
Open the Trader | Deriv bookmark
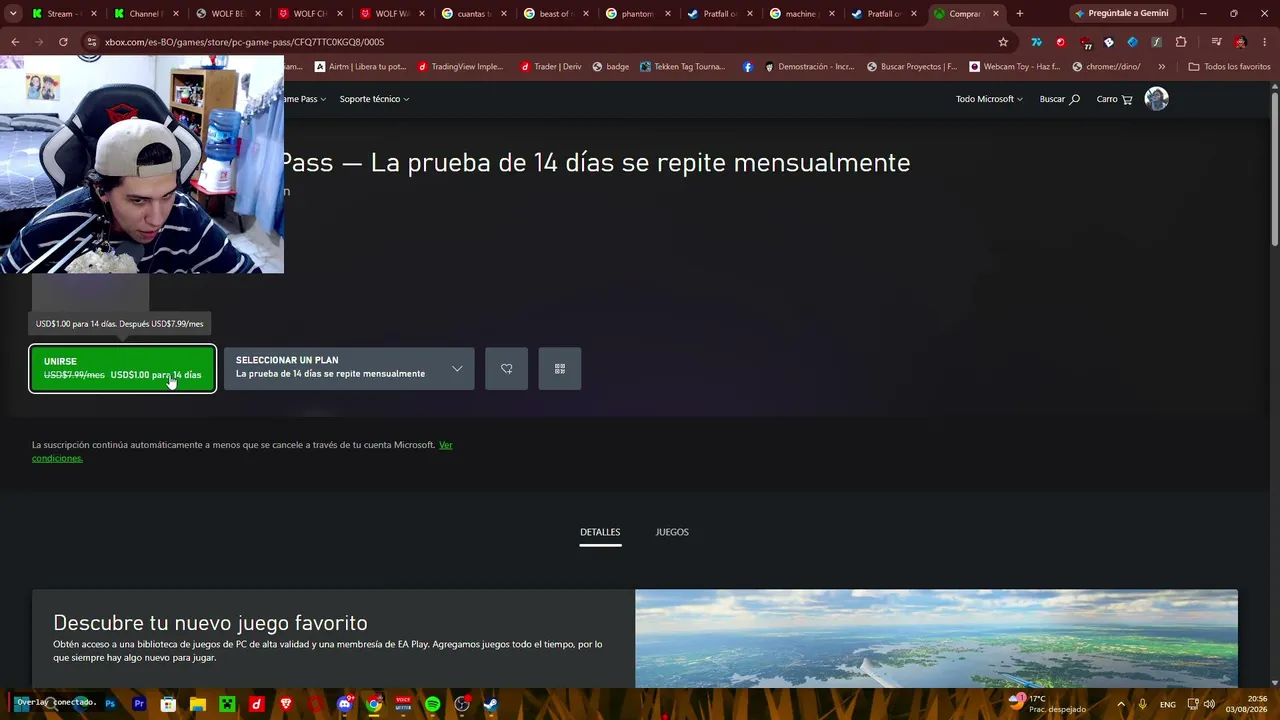550,67
